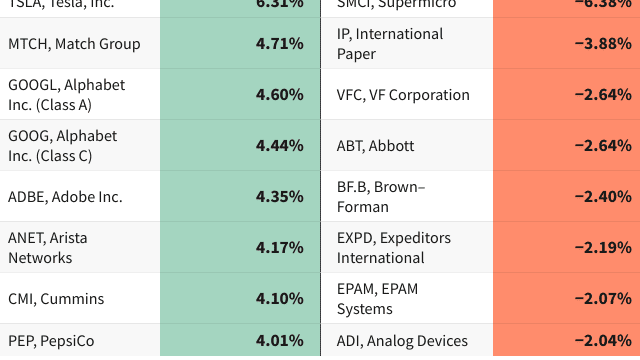Select GOOG, Alphabet Inc. (Class C) entry

62,146
